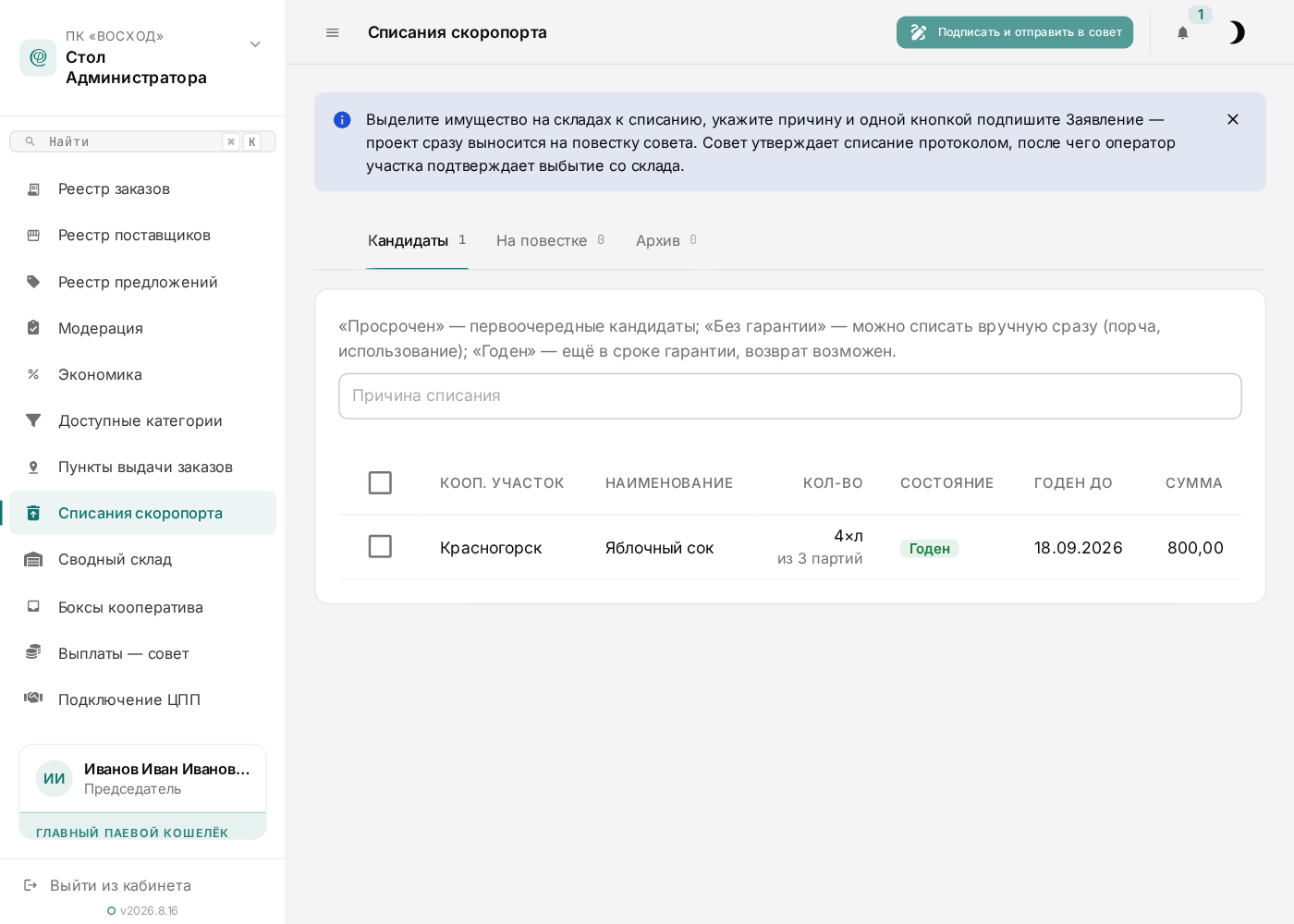Open Реестр предложений menu item
The height and width of the screenshot is (924, 1294).
[x=142, y=282]
